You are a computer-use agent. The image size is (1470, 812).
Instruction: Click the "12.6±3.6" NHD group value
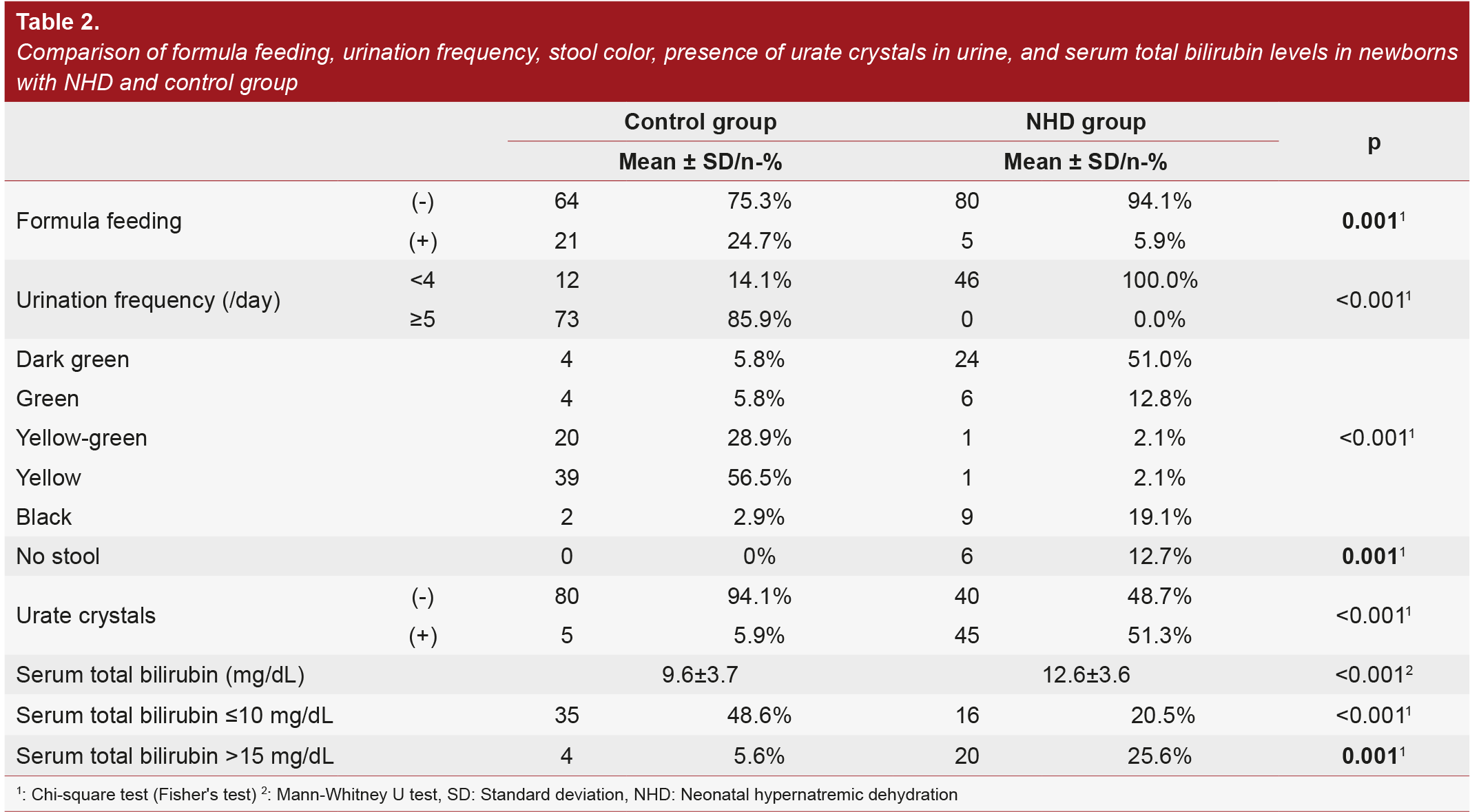[1086, 675]
